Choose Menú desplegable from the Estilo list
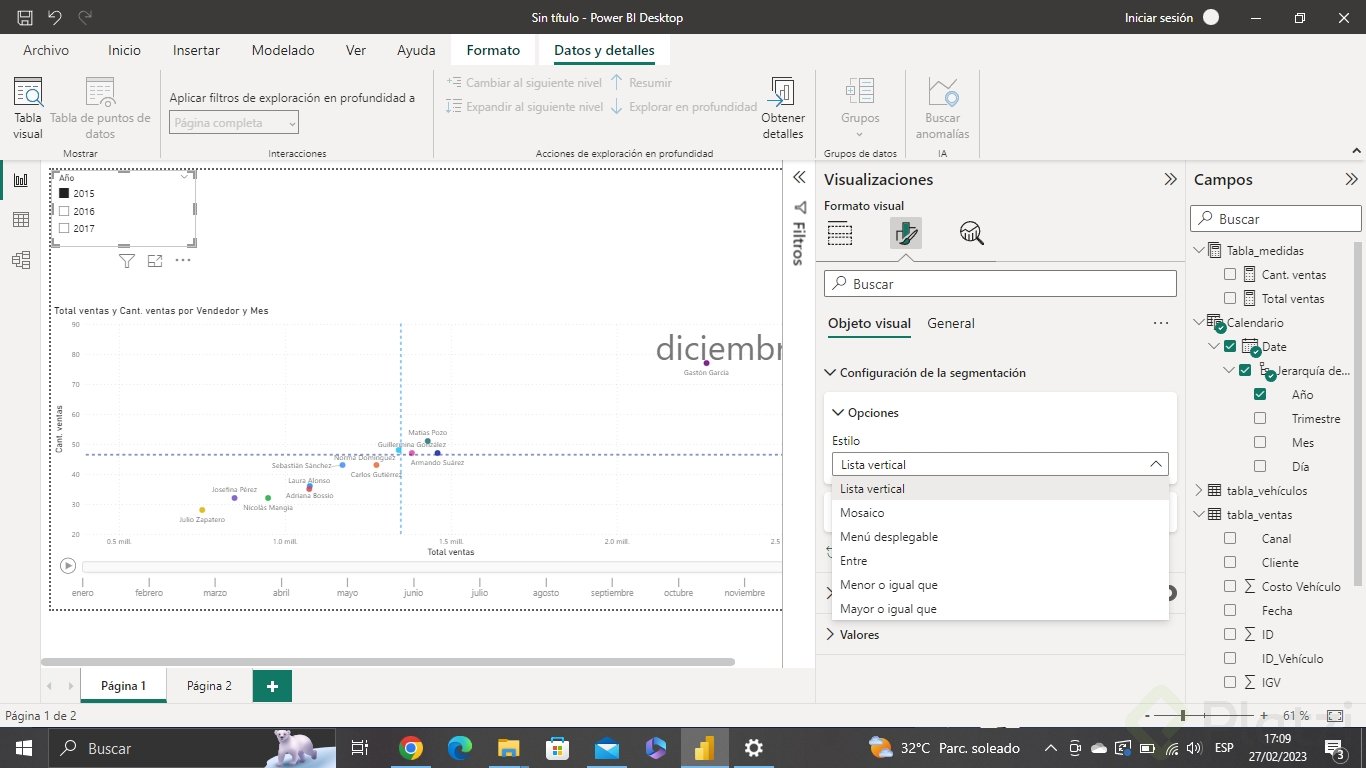This screenshot has height=768, width=1366. (x=889, y=537)
